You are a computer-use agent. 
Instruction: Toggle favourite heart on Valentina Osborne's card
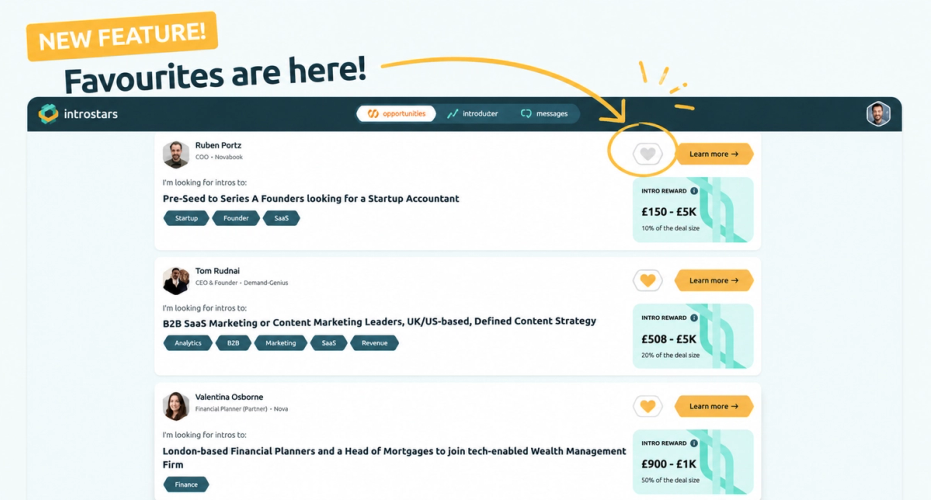click(x=647, y=406)
